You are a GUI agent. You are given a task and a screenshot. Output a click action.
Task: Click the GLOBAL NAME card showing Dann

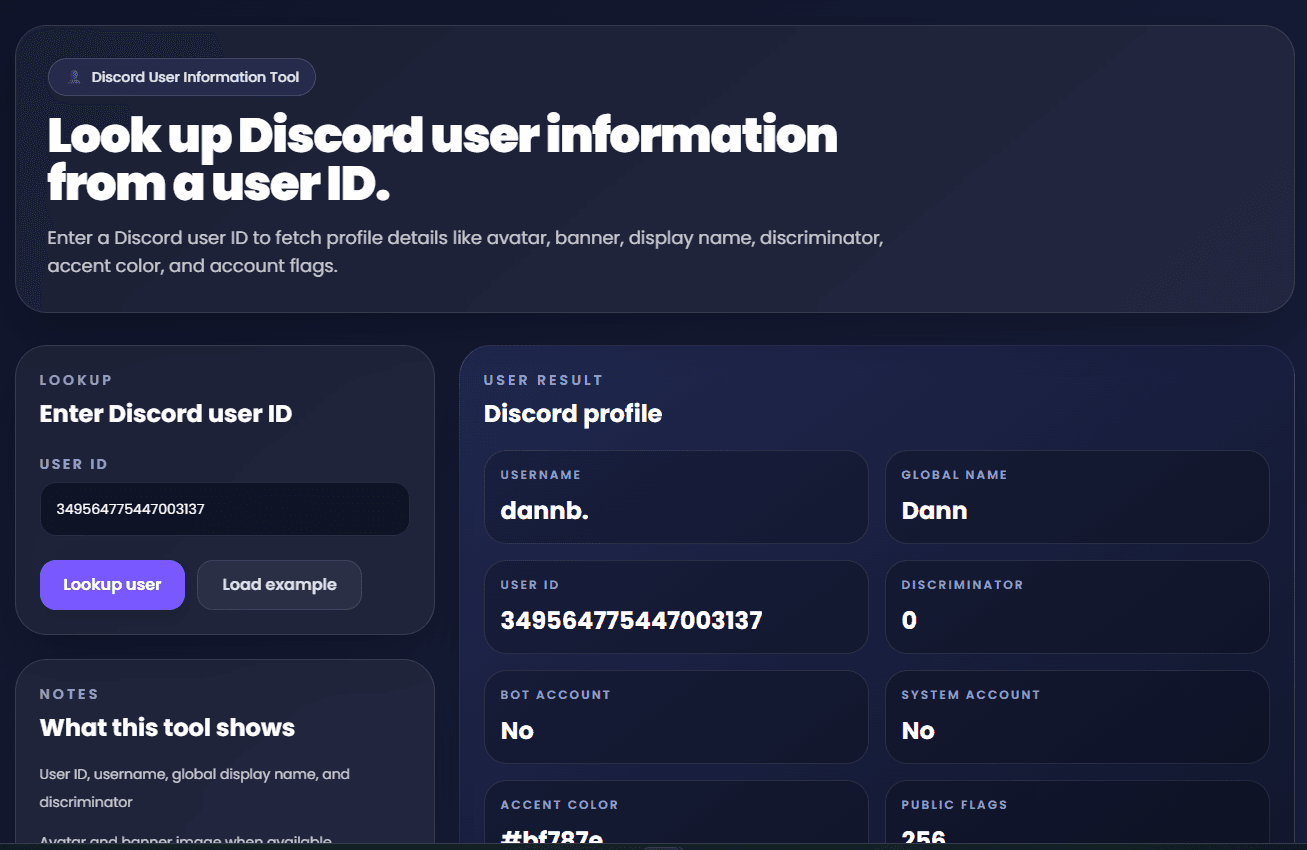pyautogui.click(x=1077, y=497)
